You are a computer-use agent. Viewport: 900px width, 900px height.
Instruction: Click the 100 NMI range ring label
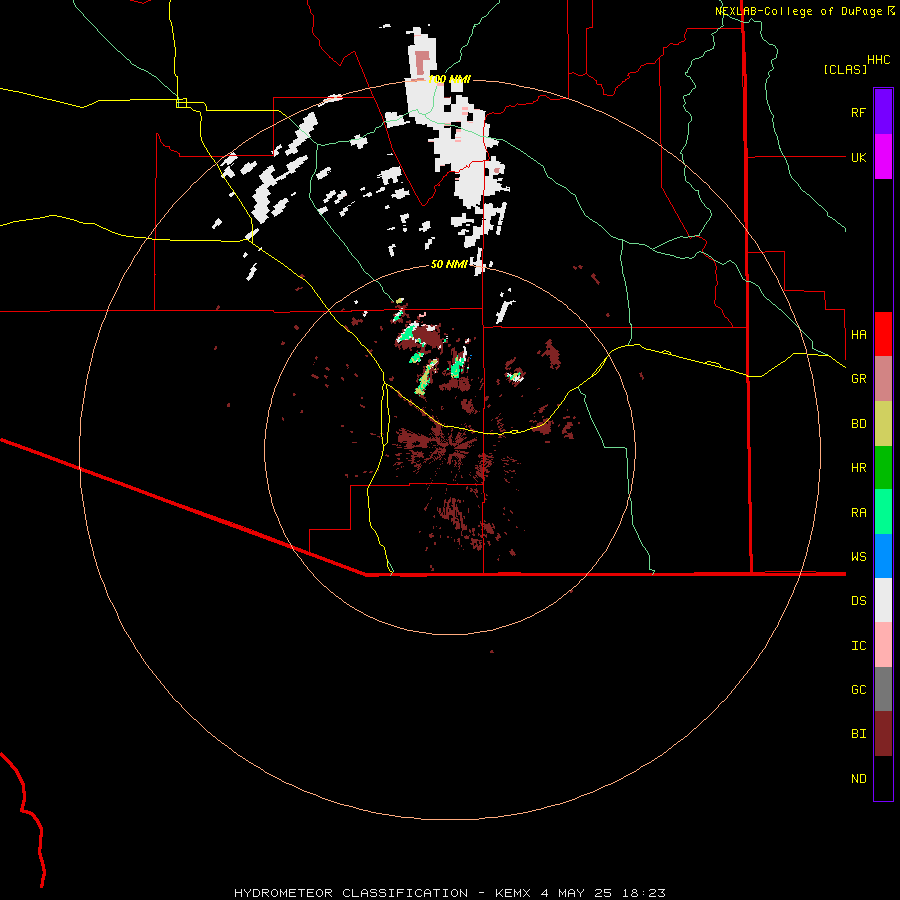(x=449, y=79)
